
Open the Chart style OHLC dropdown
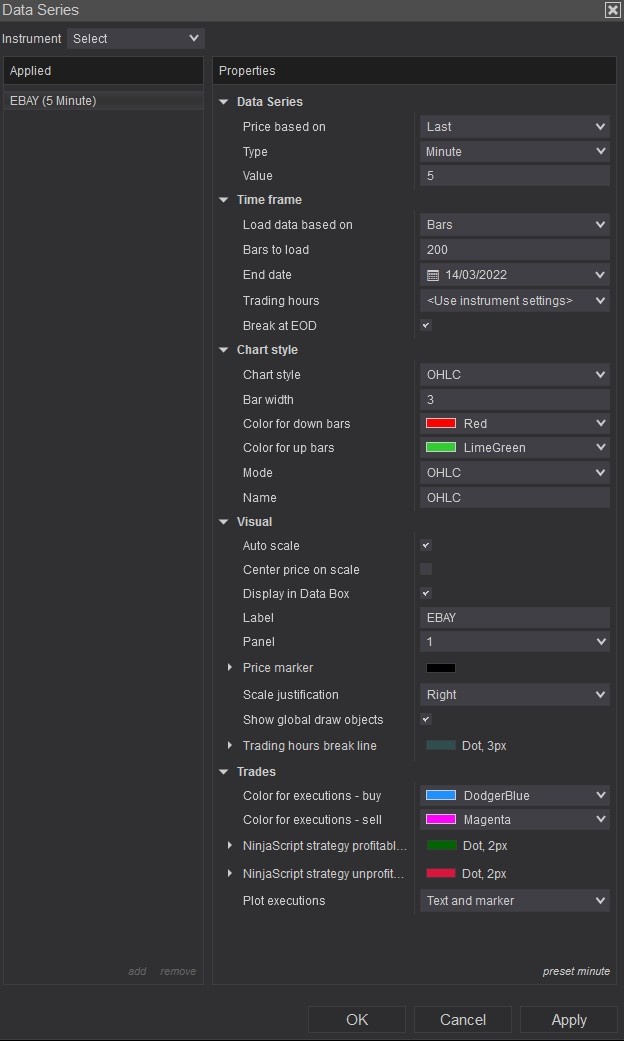[514, 375]
